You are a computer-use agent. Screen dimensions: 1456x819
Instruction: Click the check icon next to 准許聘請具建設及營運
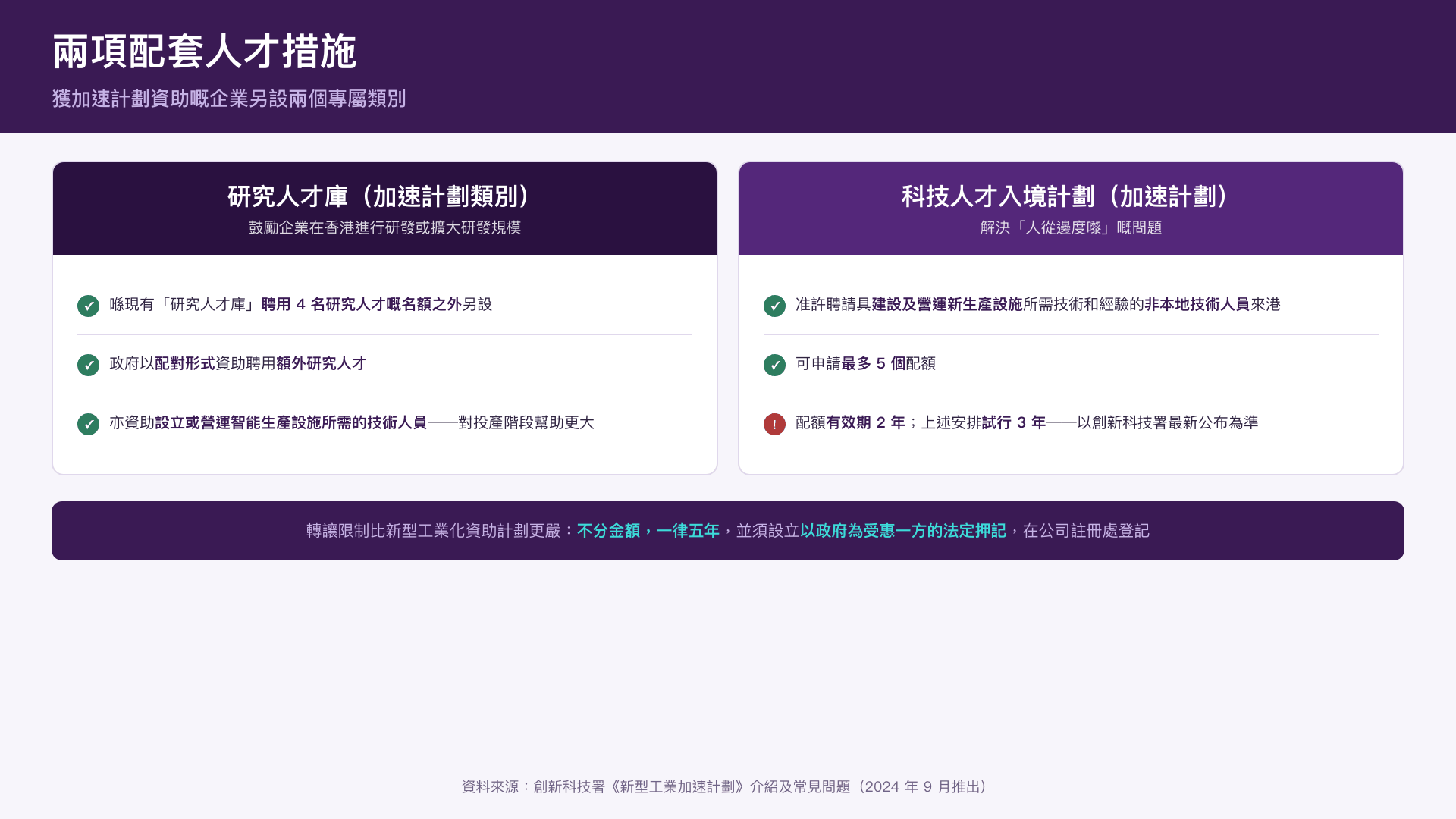pyautogui.click(x=774, y=306)
